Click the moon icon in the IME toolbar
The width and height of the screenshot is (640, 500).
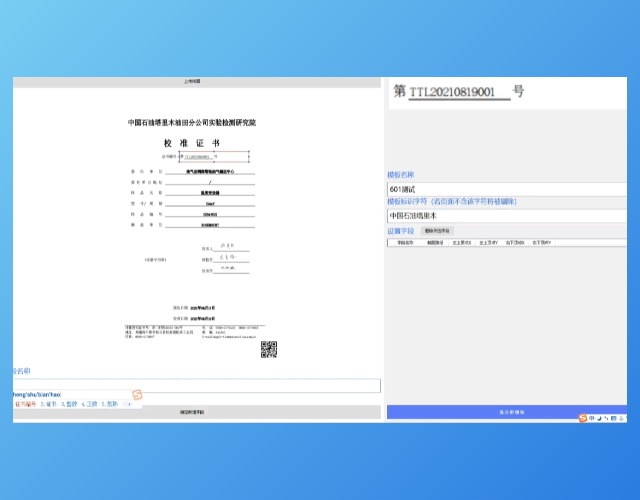point(601,417)
